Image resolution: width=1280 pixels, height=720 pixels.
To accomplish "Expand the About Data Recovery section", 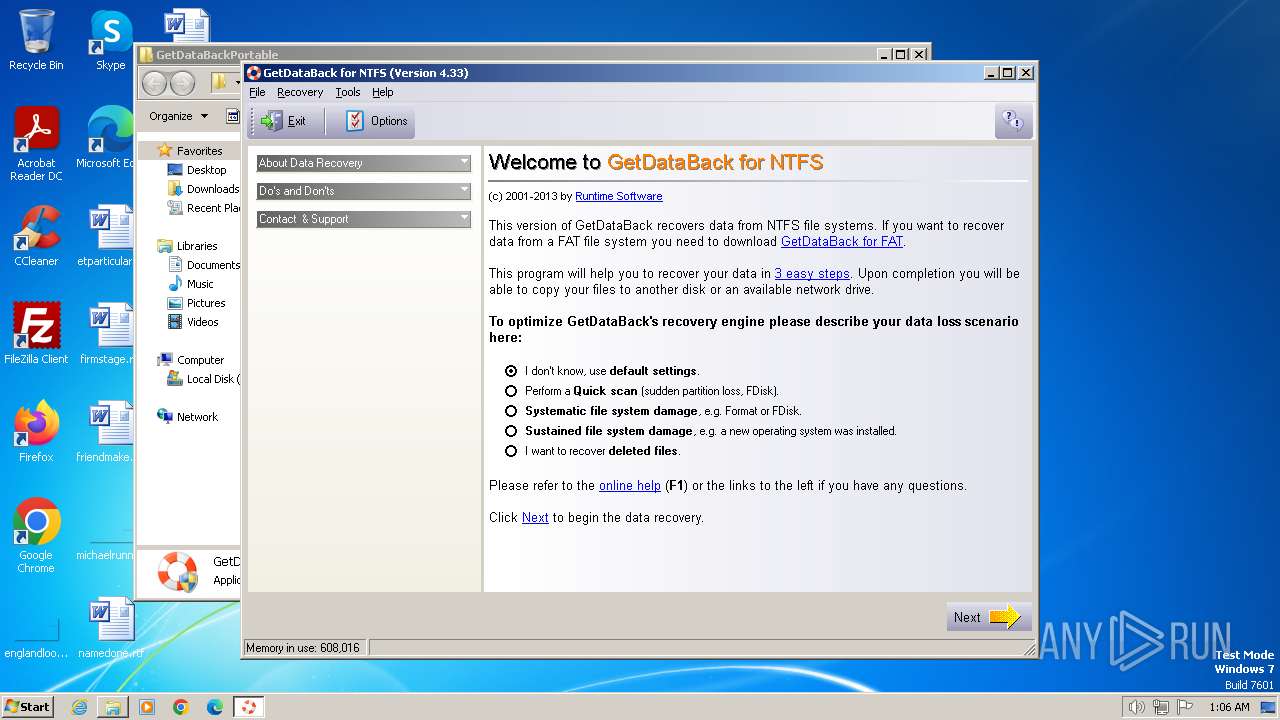I will click(364, 163).
